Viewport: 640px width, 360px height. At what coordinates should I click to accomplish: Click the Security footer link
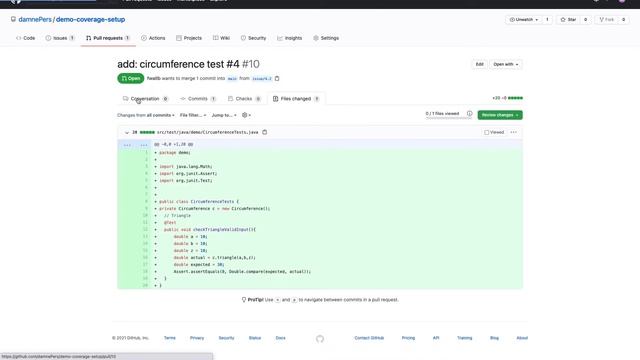tap(227, 338)
